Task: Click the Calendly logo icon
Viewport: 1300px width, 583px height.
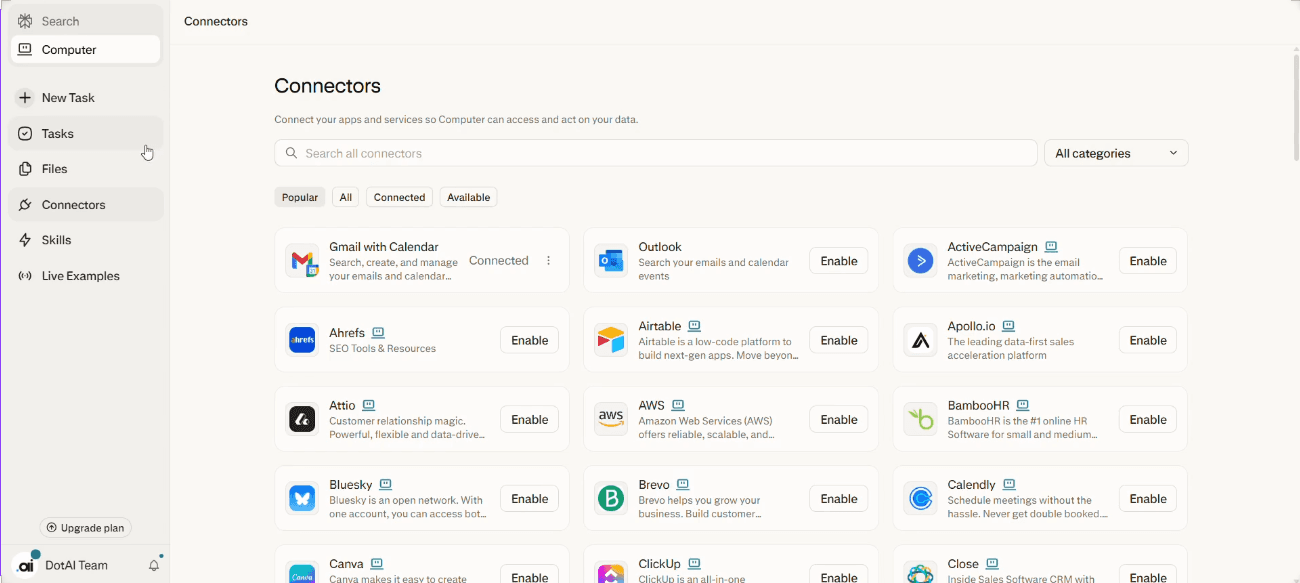Action: [x=920, y=498]
